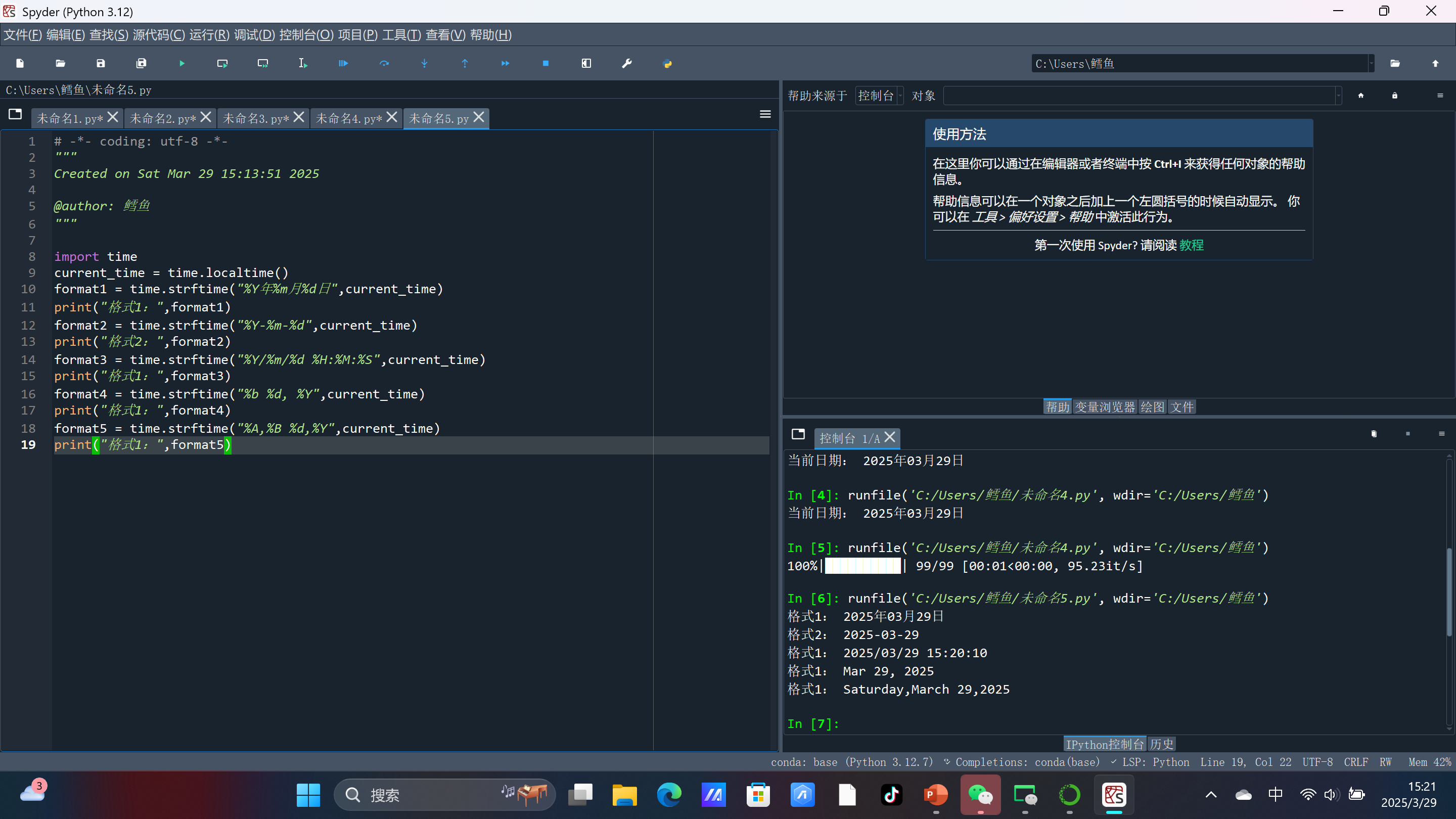This screenshot has width=1456, height=819.
Task: Open the PYTHONPATH manager Python icon
Action: tap(667, 63)
